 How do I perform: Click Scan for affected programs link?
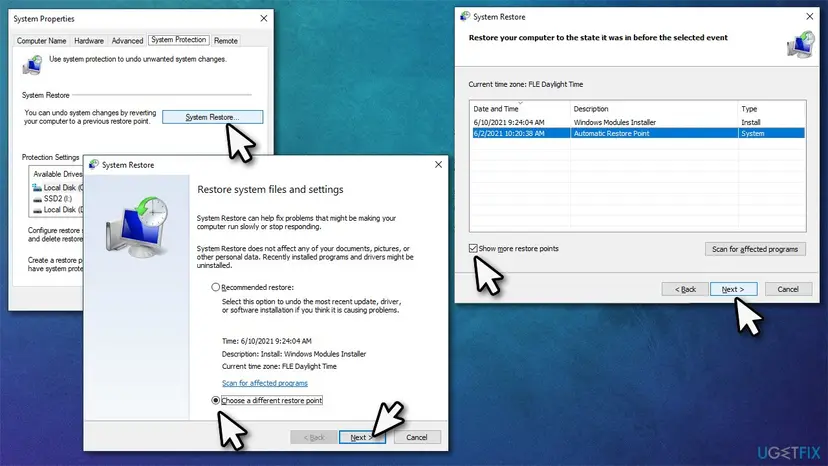tap(265, 383)
